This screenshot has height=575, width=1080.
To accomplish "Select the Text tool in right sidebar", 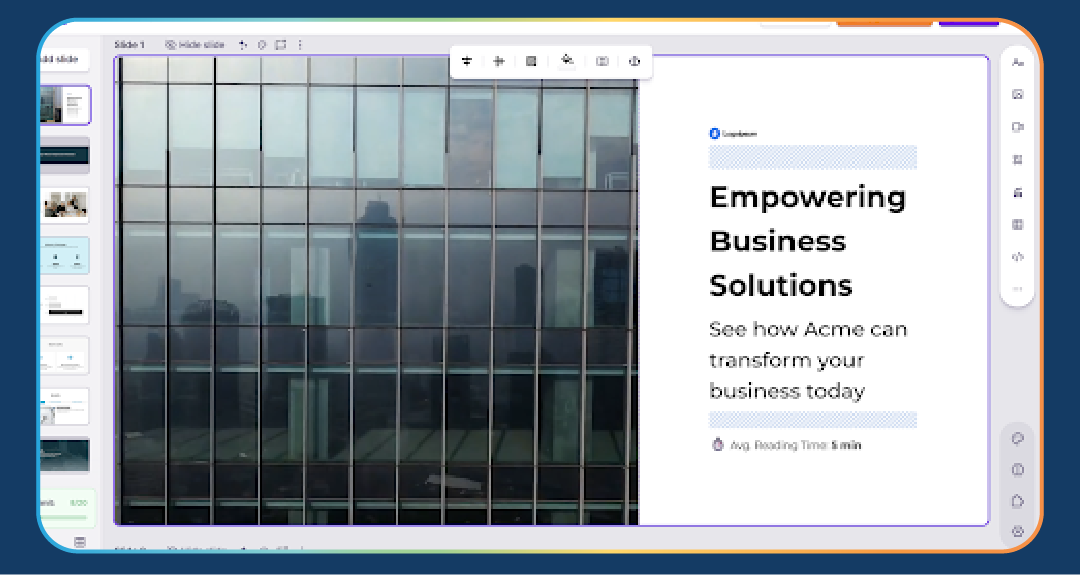I will 1017,63.
